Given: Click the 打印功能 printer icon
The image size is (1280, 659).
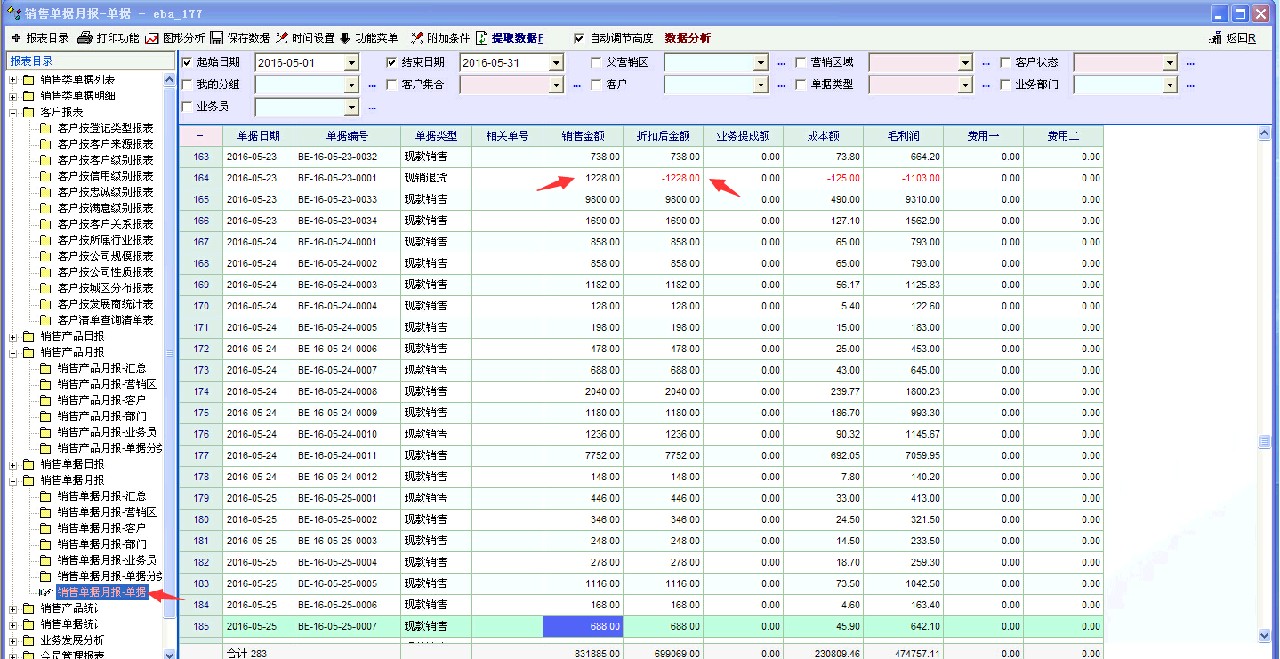Looking at the screenshot, I should (86, 38).
